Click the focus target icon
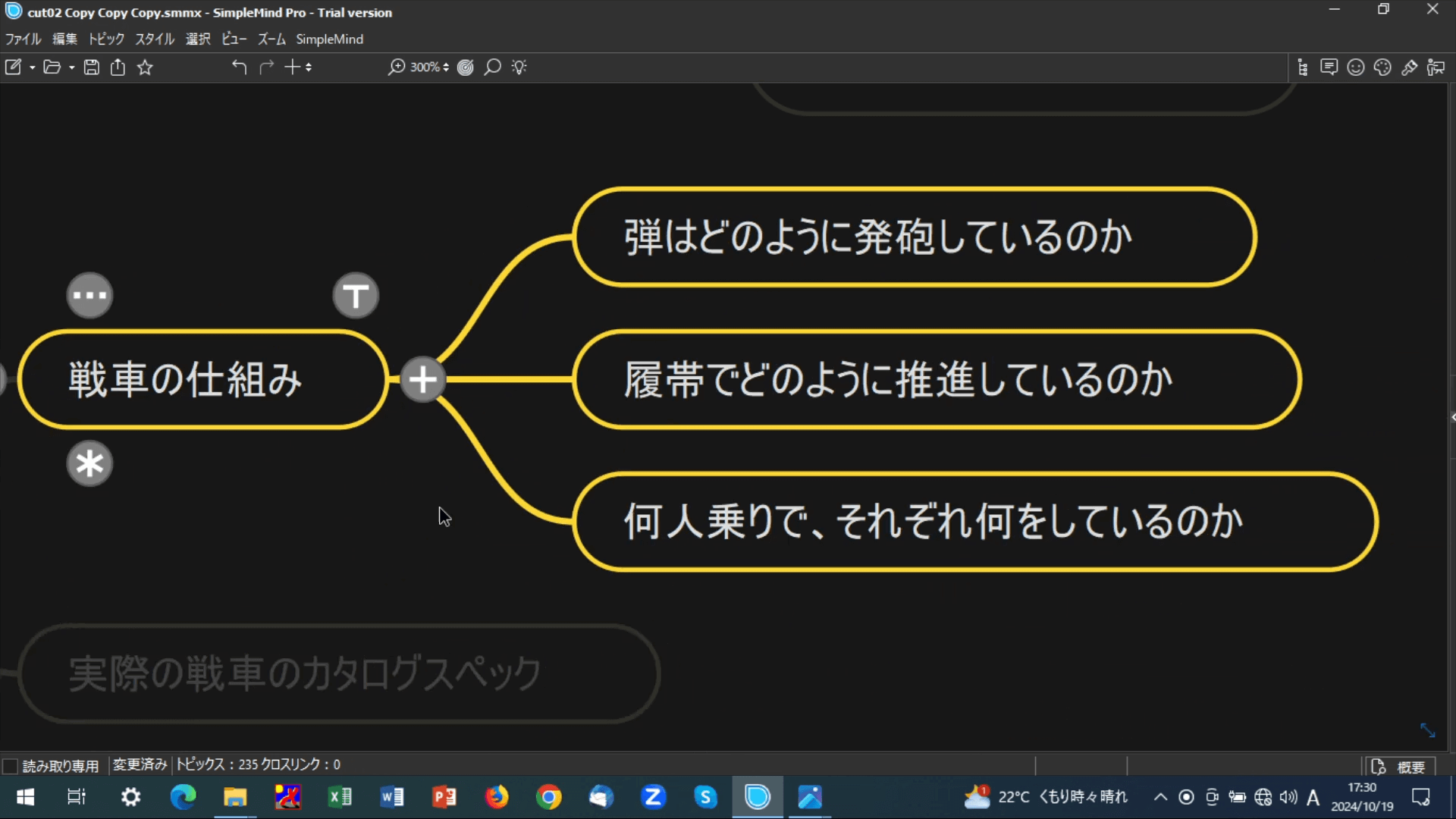1456x819 pixels. point(466,67)
